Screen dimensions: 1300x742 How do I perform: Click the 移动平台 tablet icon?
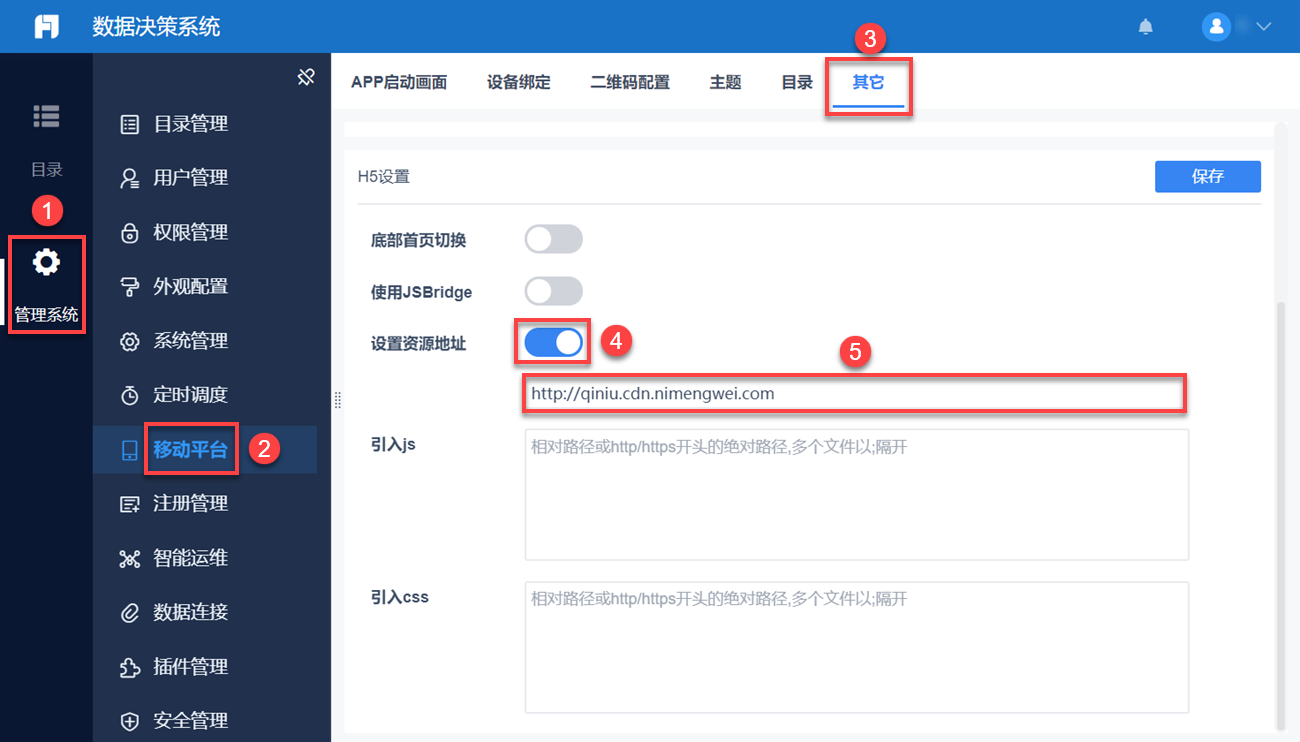click(130, 450)
